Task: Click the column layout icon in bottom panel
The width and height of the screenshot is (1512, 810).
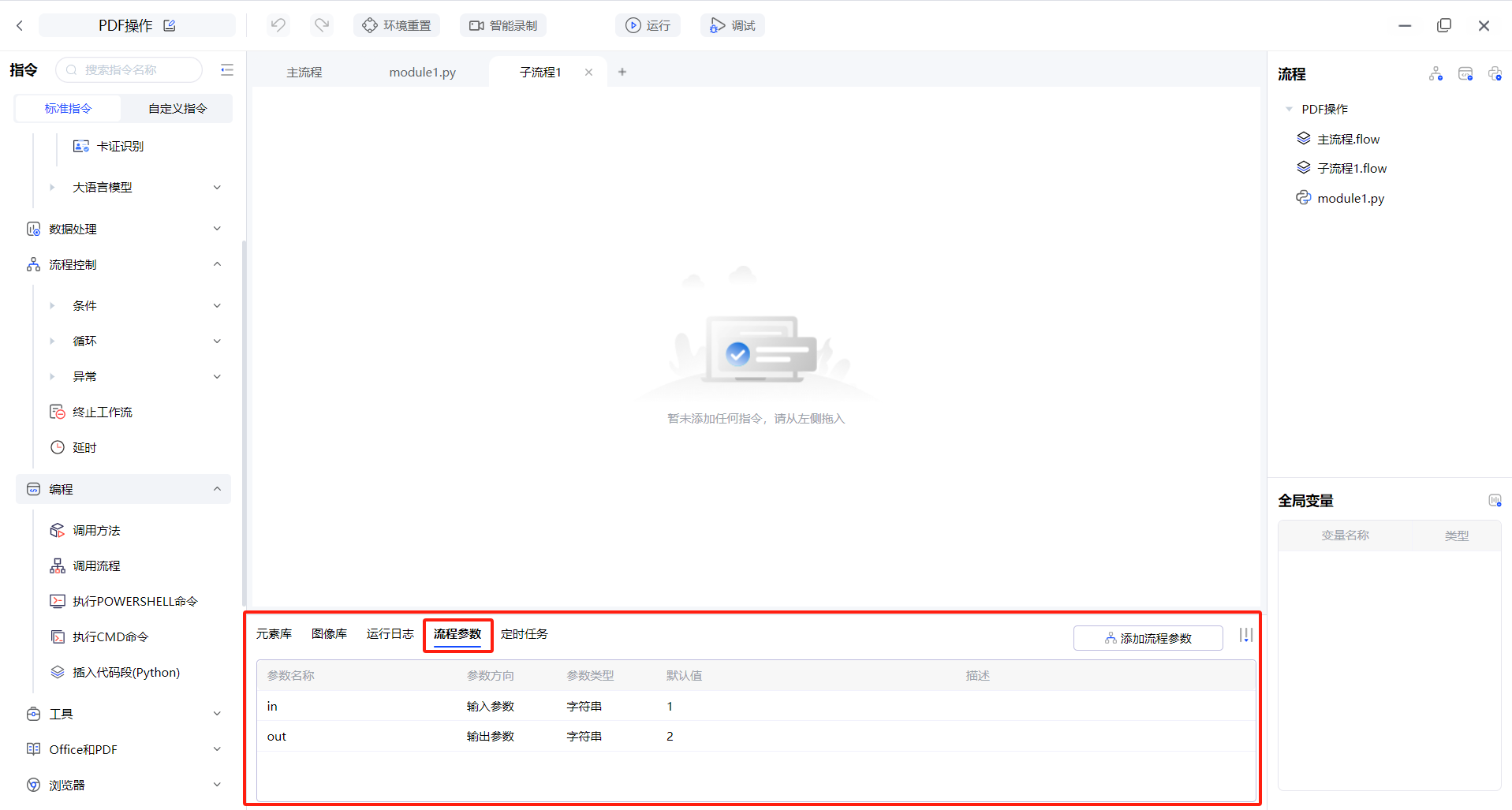Action: point(1245,636)
